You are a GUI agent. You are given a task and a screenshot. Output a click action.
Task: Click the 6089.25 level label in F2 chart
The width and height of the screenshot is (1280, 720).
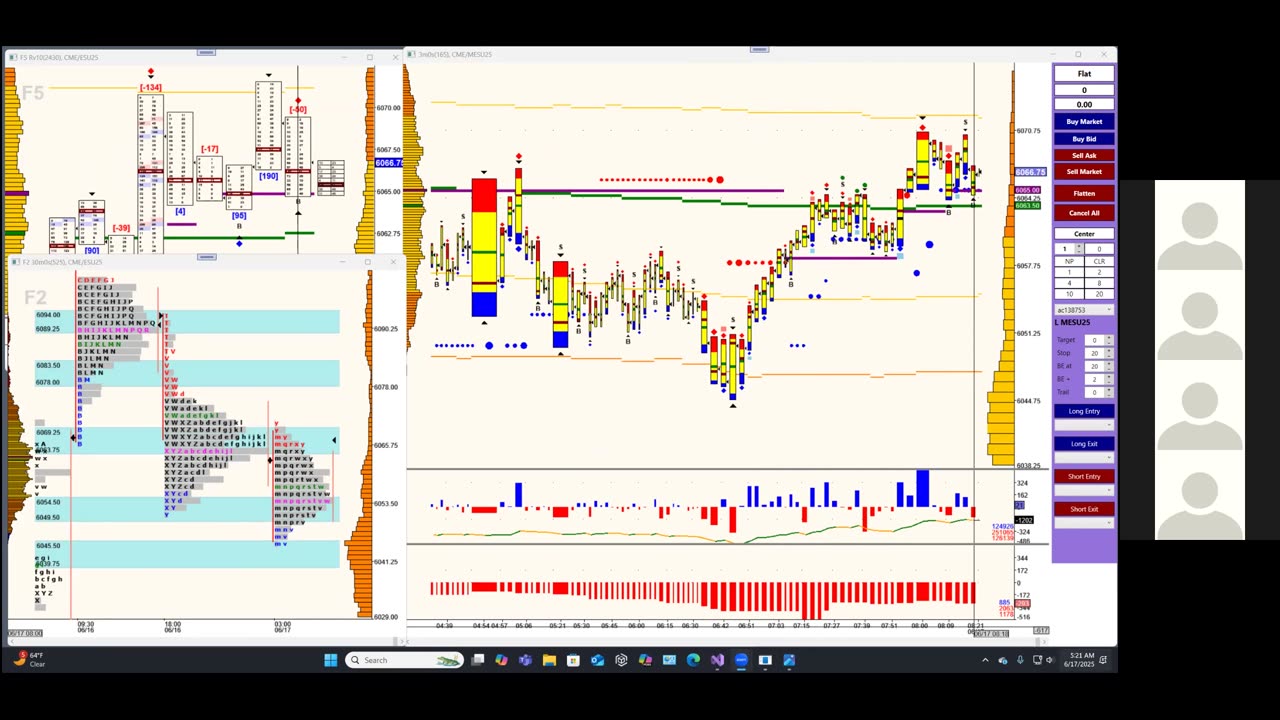coord(48,329)
